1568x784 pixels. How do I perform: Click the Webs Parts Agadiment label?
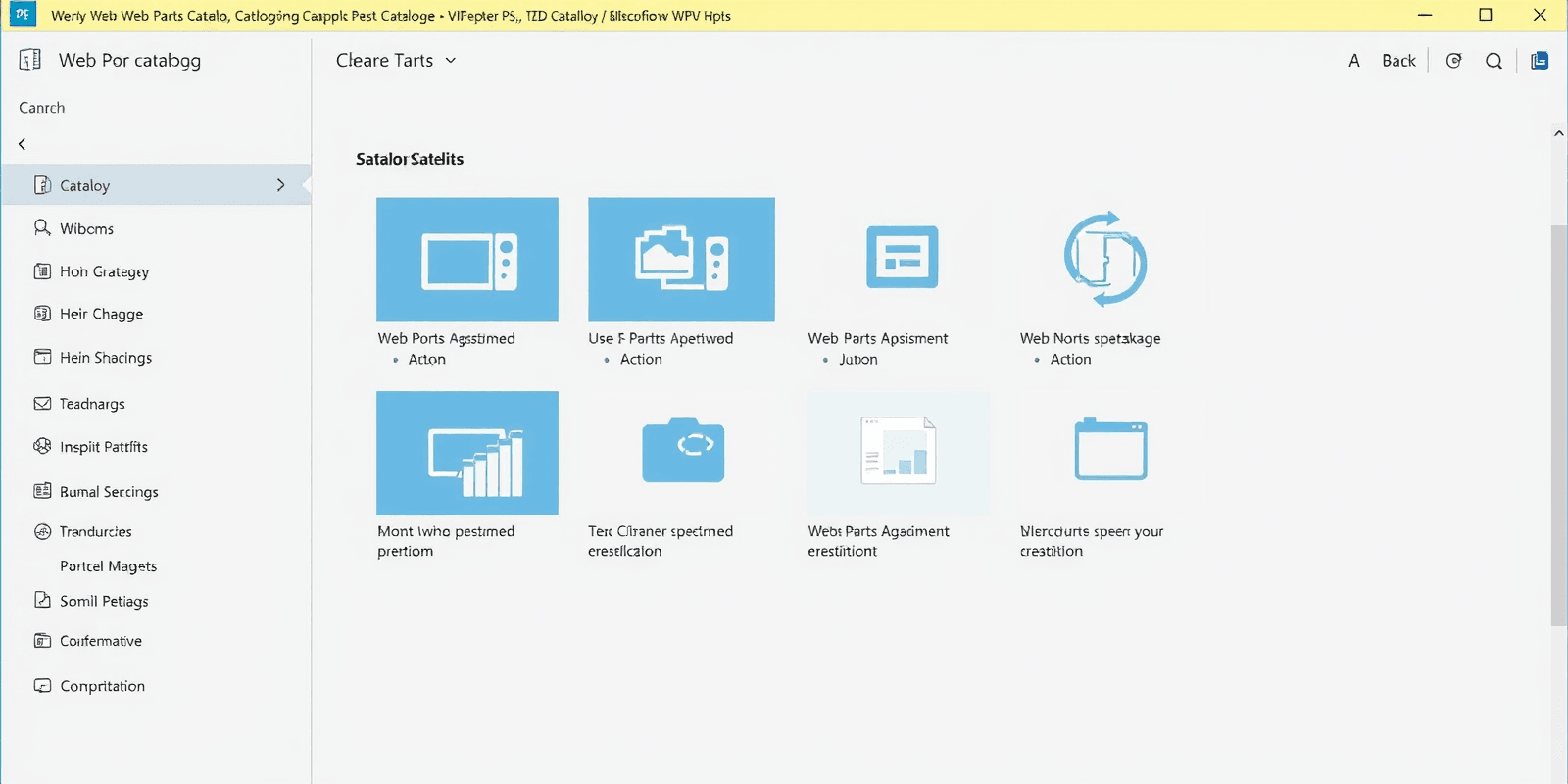[x=878, y=541]
